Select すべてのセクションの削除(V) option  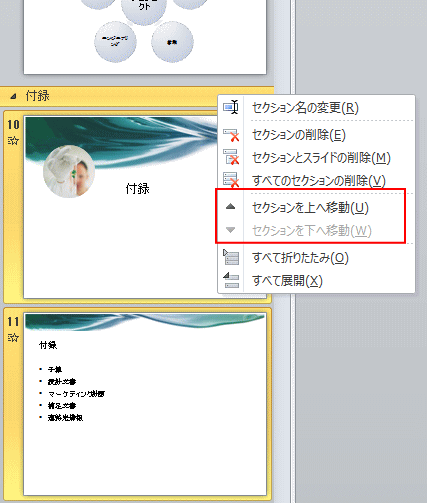319,180
